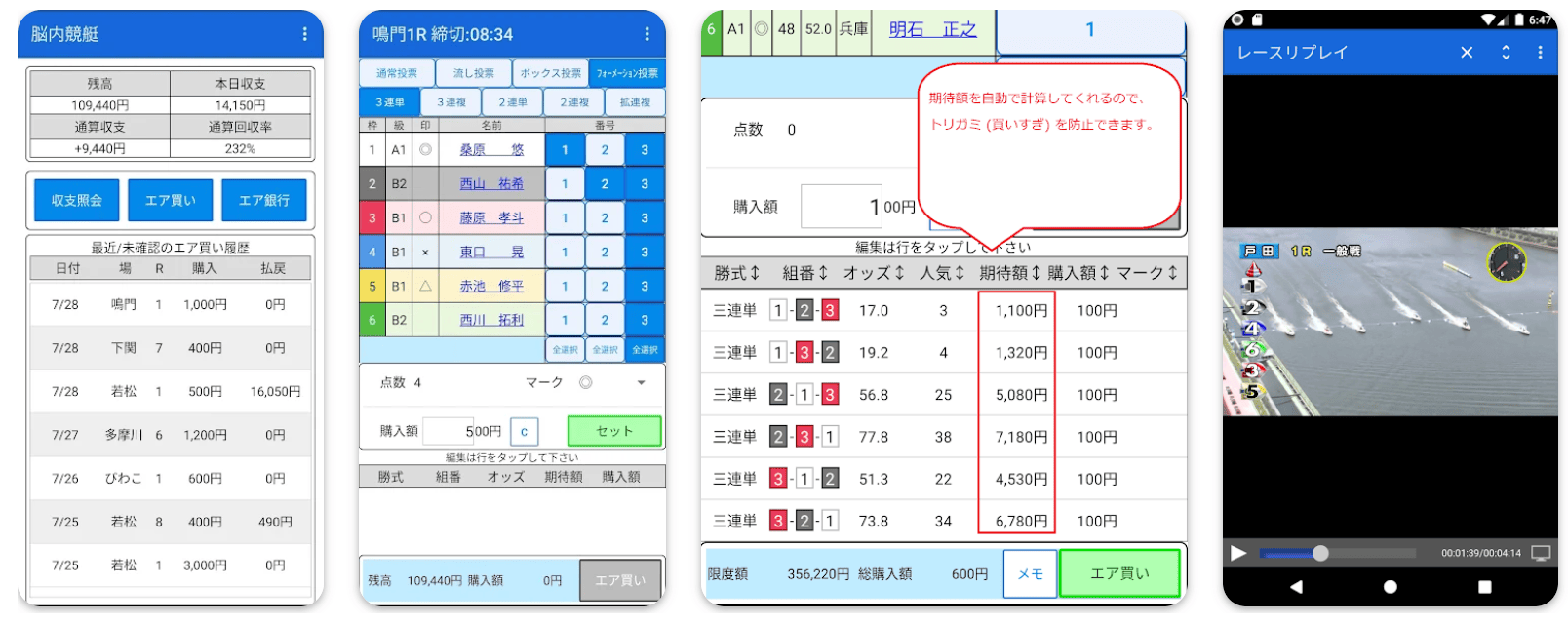Tap the triangle mark of 赤池 修平
Screen dimensions: 1568x624
[x=425, y=287]
